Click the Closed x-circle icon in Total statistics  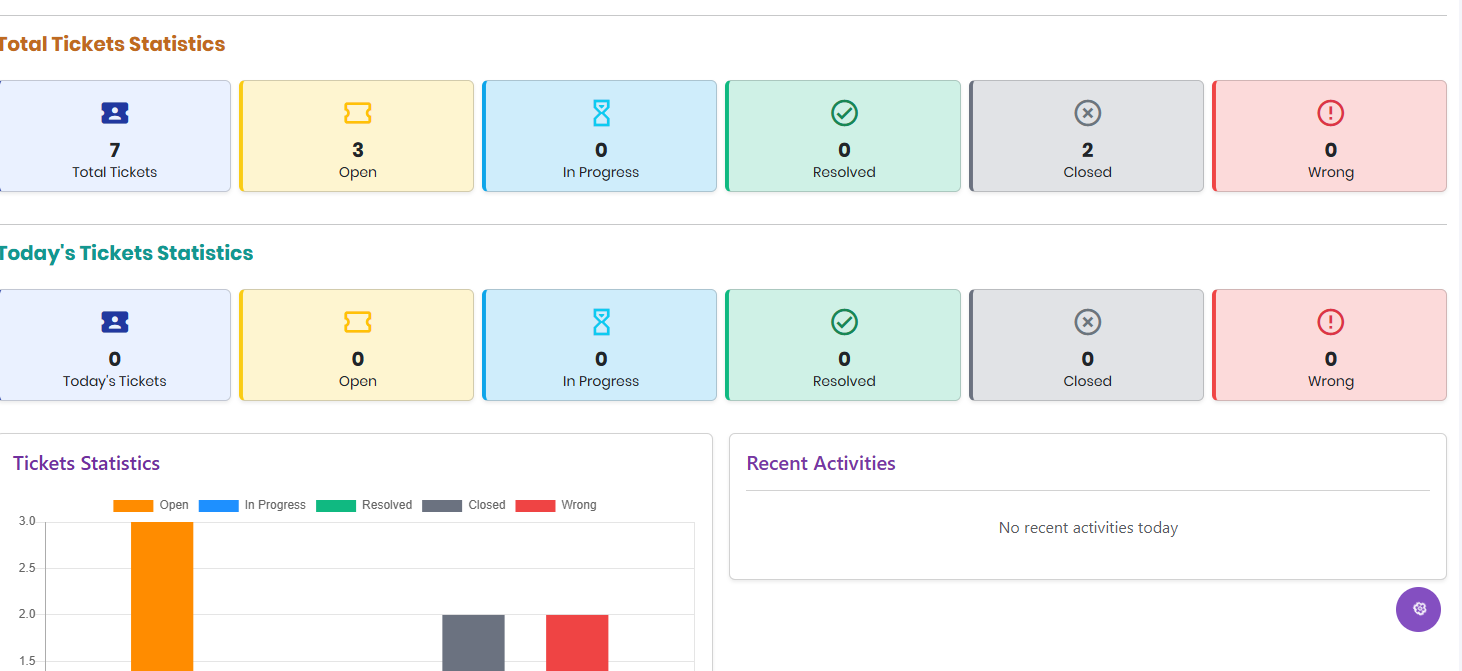[x=1088, y=113]
